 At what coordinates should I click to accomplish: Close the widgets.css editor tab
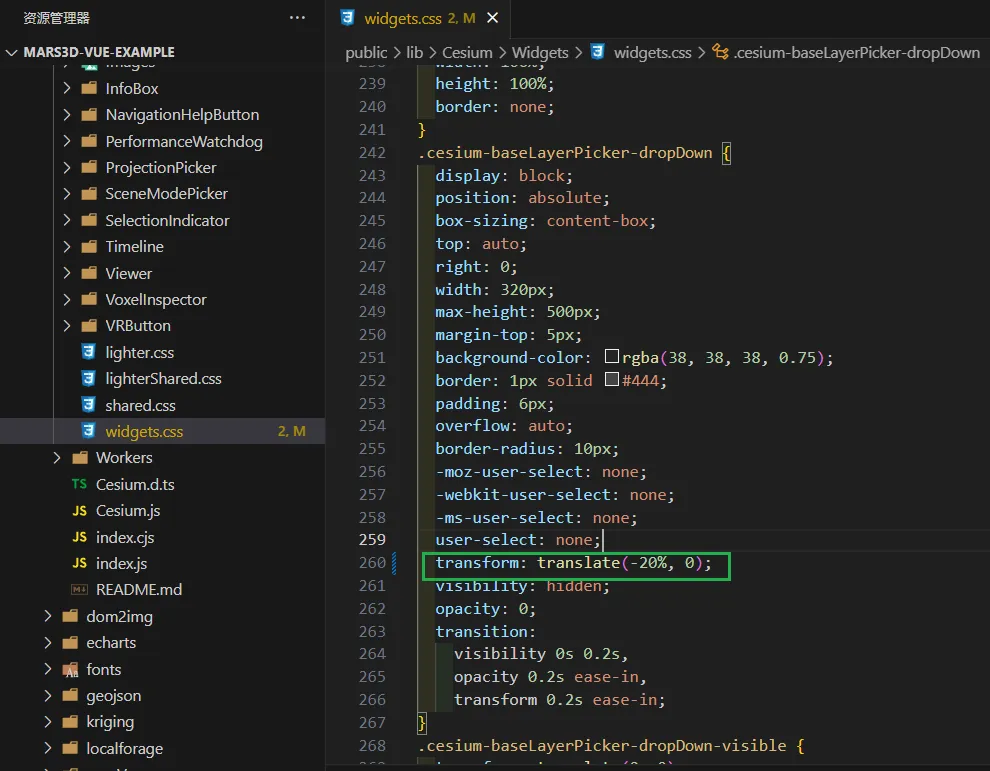[x=492, y=18]
